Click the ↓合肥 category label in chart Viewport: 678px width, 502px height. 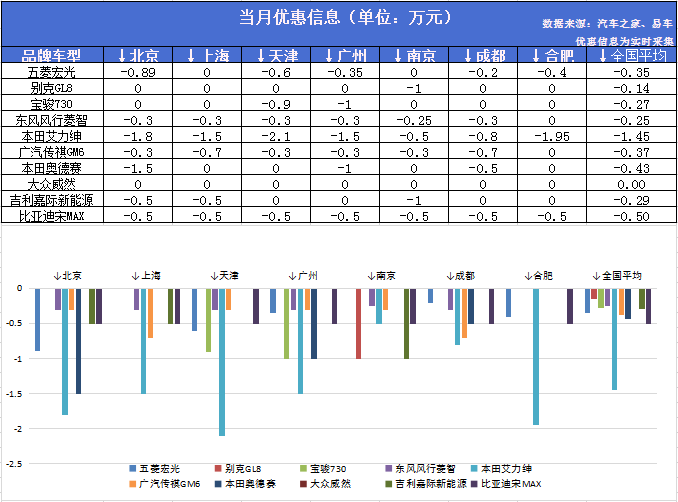(538, 275)
